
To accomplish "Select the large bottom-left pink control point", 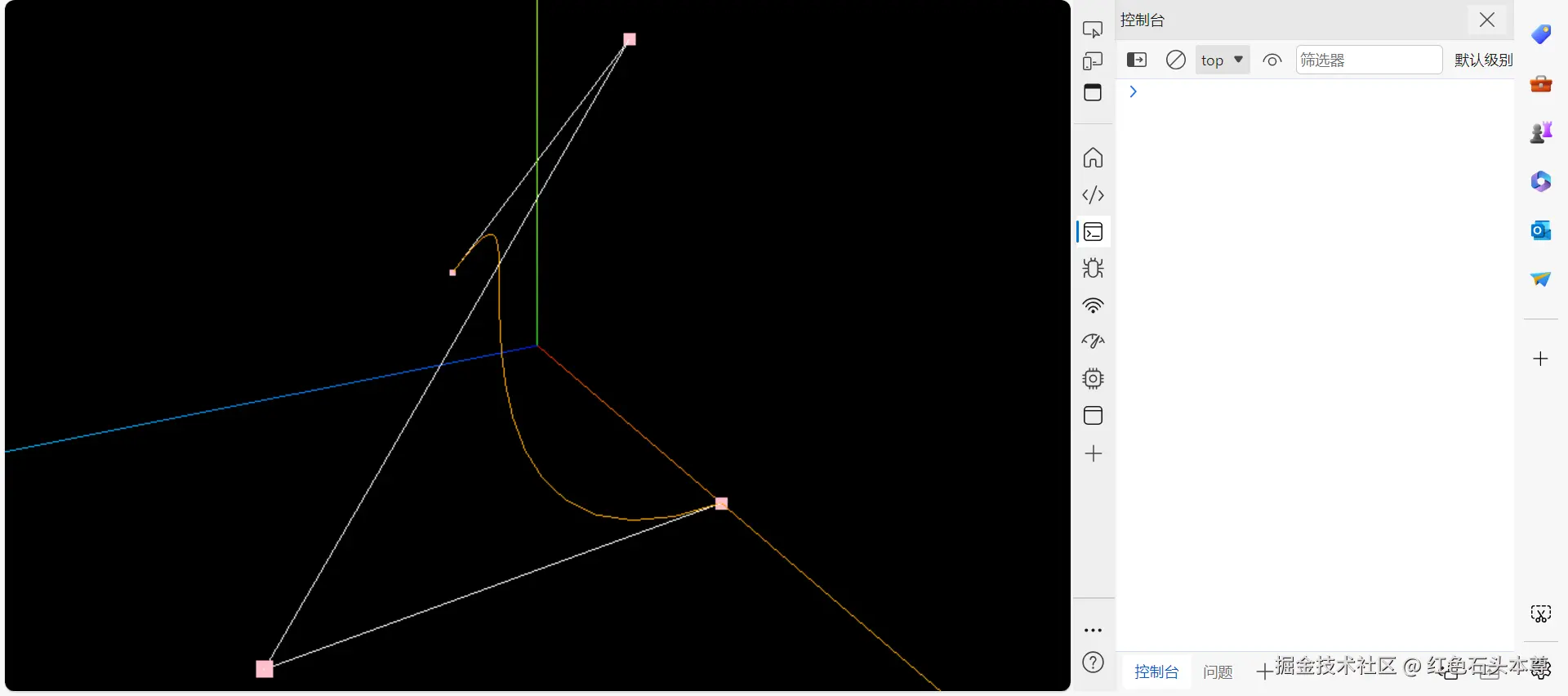I will point(265,669).
